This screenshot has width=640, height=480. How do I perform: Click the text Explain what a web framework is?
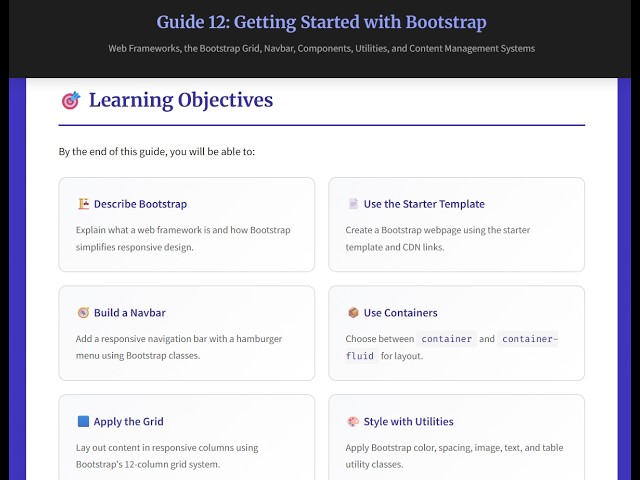pos(183,238)
